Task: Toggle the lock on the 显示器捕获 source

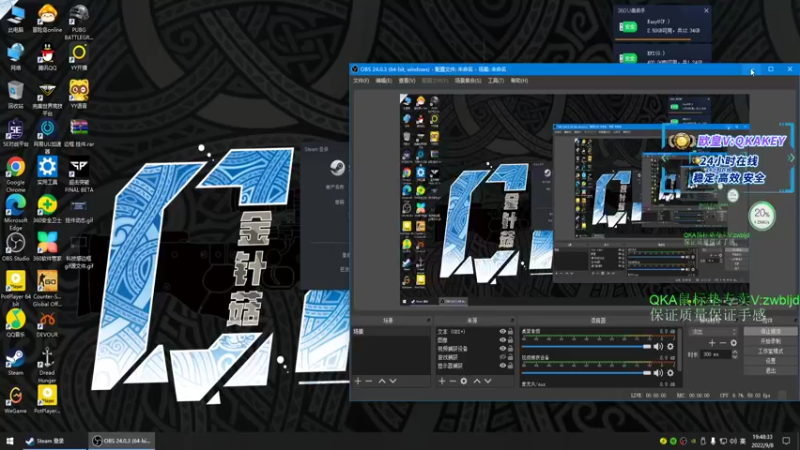Action: [x=510, y=366]
